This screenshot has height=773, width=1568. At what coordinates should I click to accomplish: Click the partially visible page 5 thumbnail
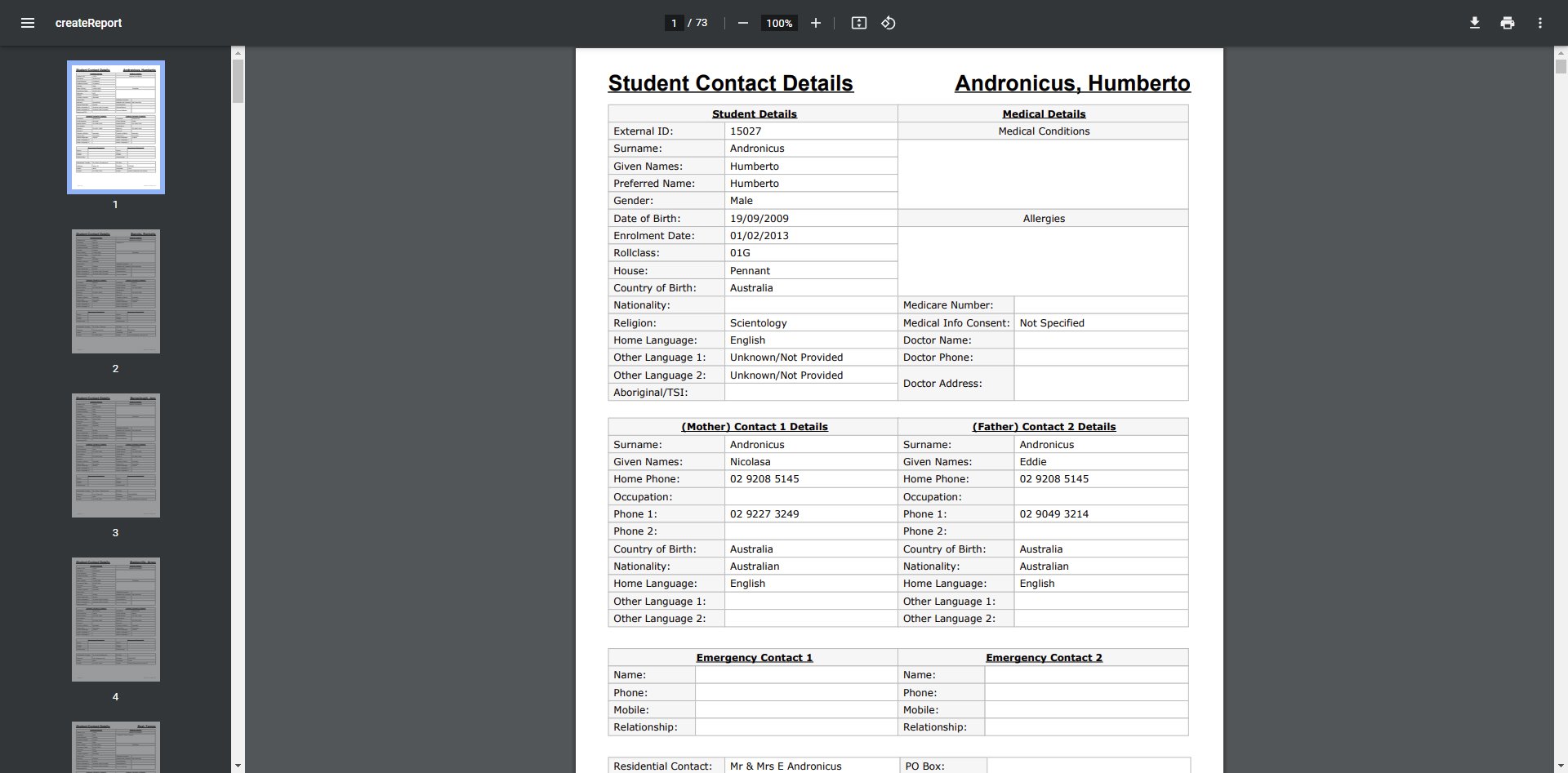(x=116, y=746)
